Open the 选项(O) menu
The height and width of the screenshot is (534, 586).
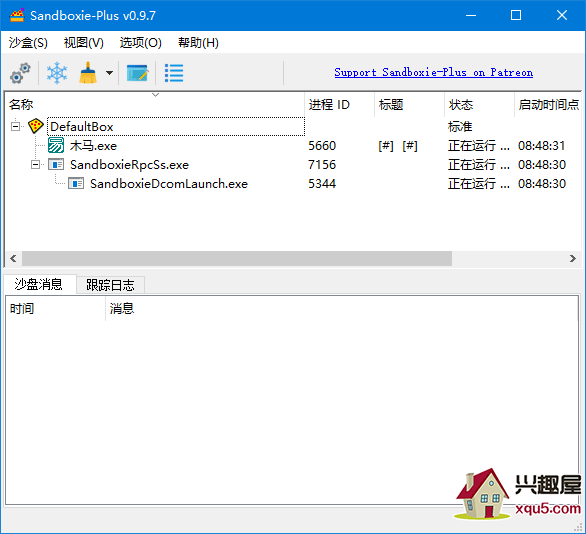pos(141,43)
